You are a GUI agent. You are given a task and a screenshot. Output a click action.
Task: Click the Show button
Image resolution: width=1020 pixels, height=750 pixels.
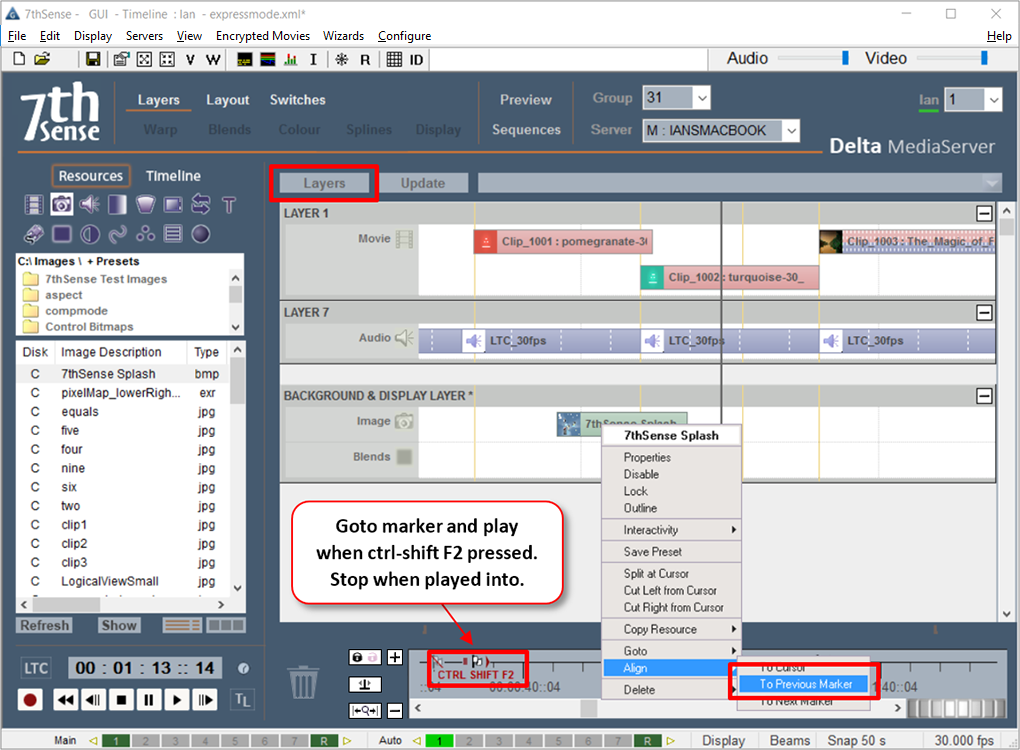pyautogui.click(x=119, y=625)
